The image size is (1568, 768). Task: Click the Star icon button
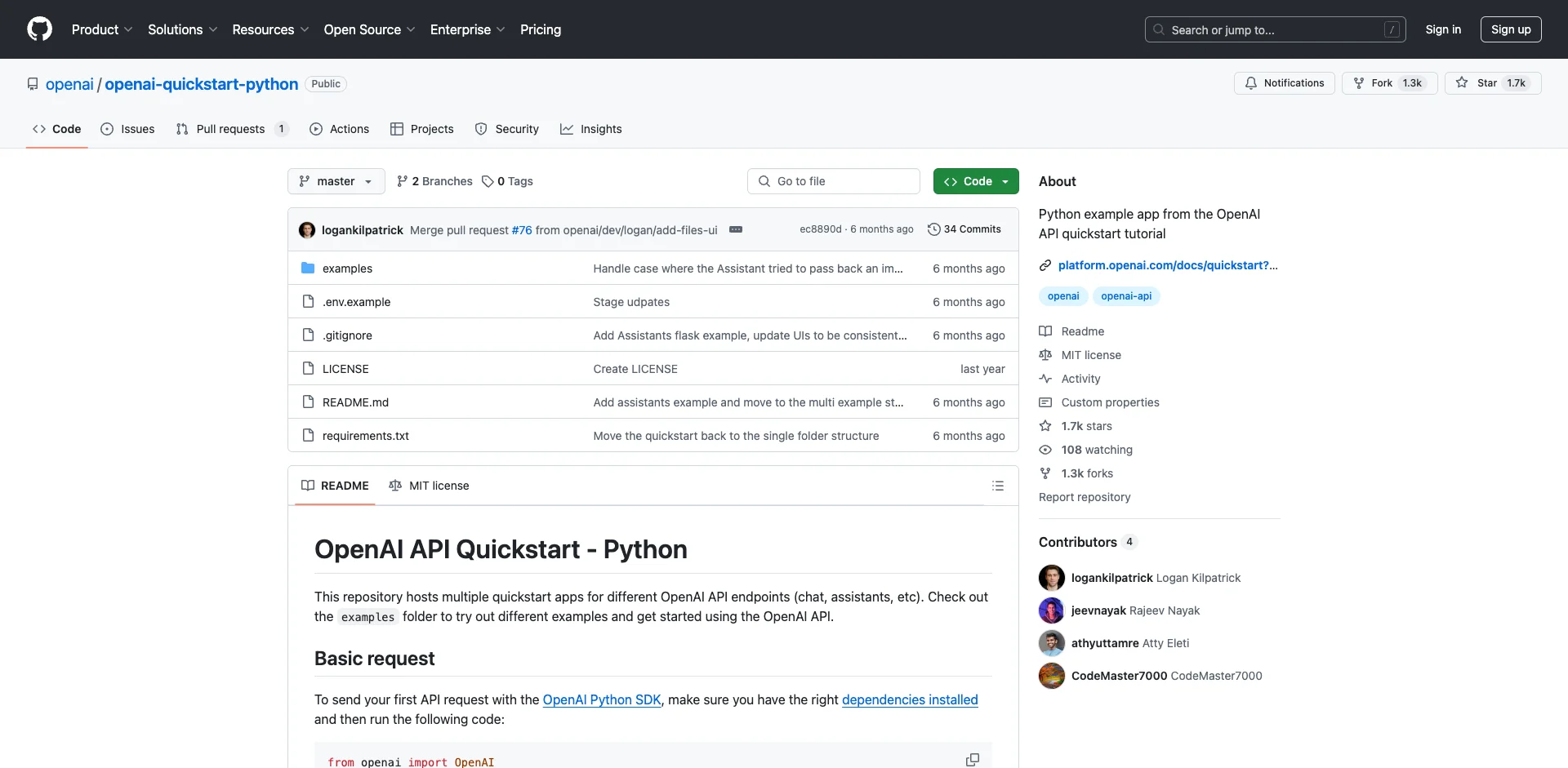[1462, 83]
